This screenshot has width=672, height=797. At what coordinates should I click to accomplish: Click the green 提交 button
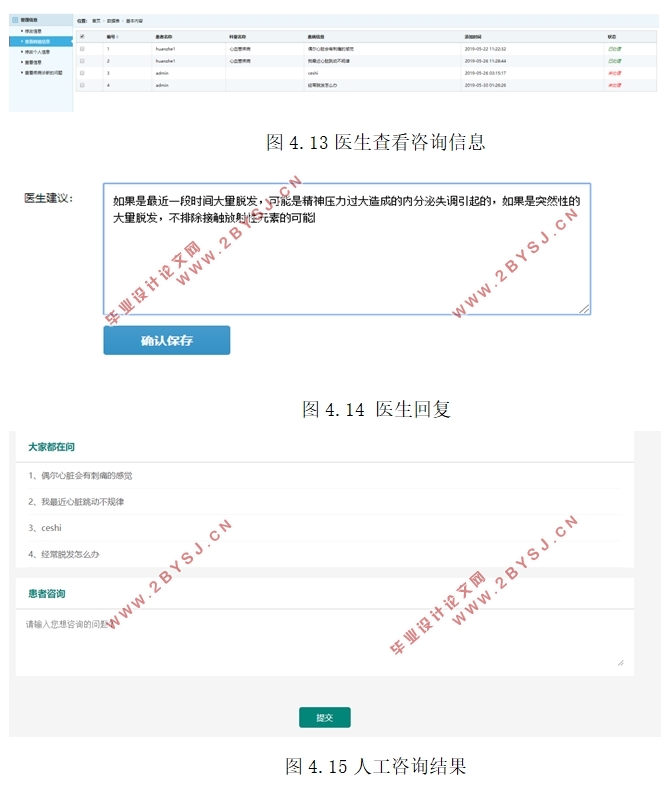324,717
